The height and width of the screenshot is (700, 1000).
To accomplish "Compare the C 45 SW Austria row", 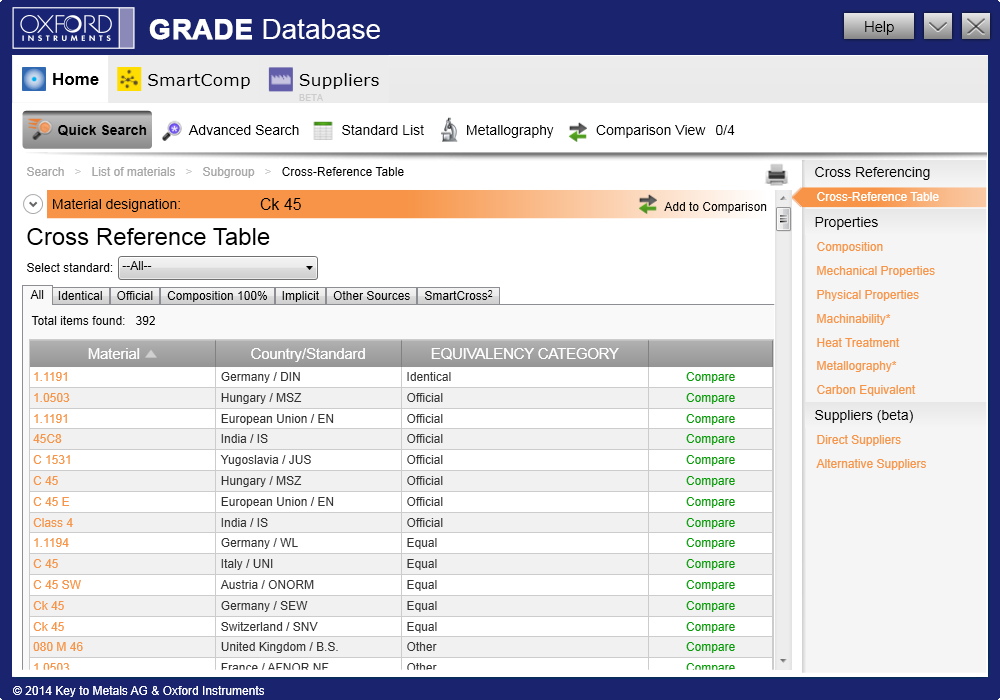I will pyautogui.click(x=710, y=585).
